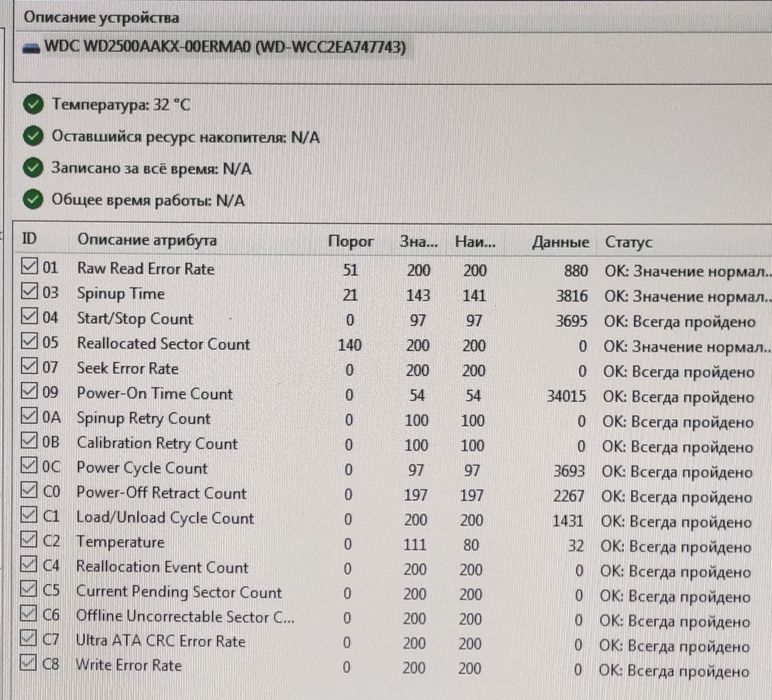Select Spinup Retry Count attribute name
The height and width of the screenshot is (700, 772).
(143, 418)
